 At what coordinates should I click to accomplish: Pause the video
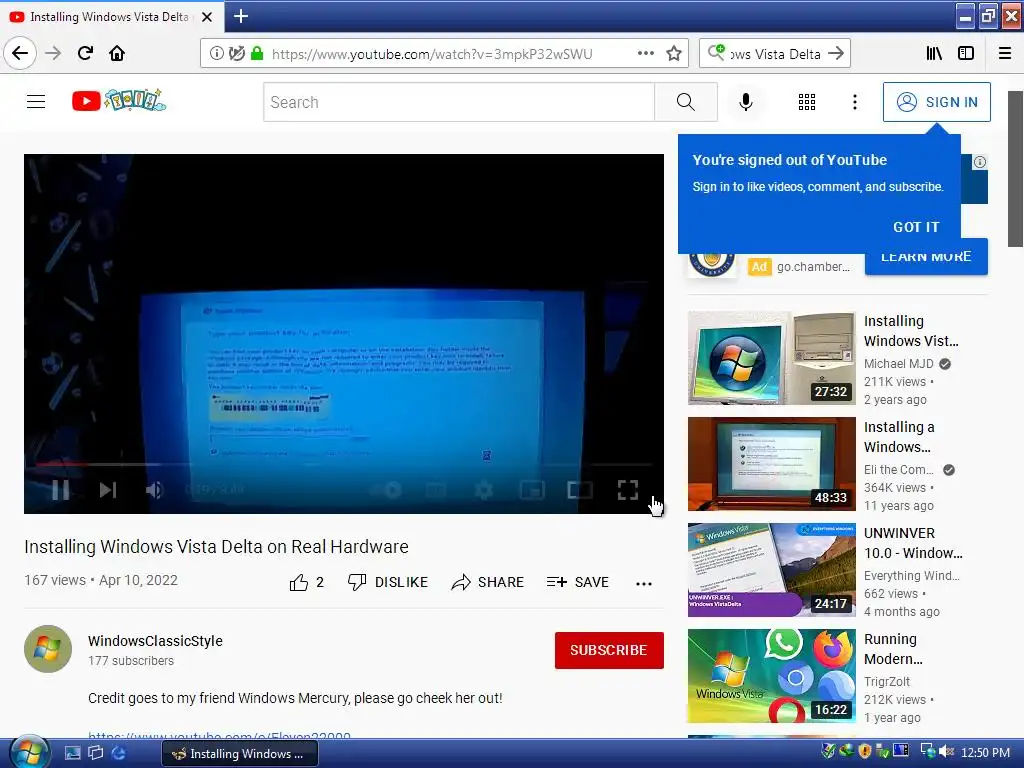point(60,490)
